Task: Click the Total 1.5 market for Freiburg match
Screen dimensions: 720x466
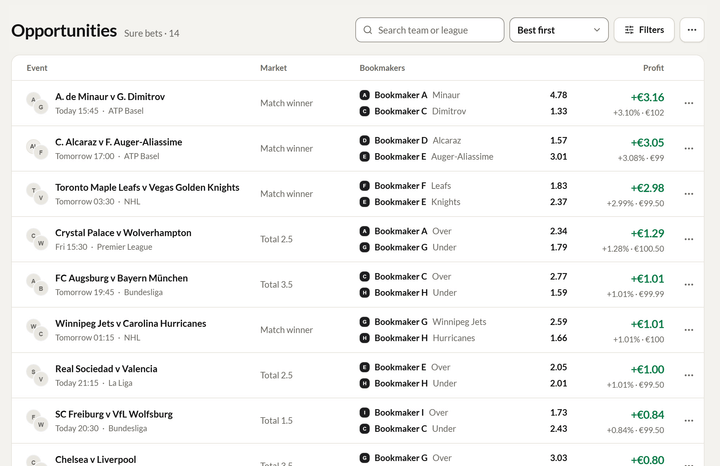Action: 276,421
